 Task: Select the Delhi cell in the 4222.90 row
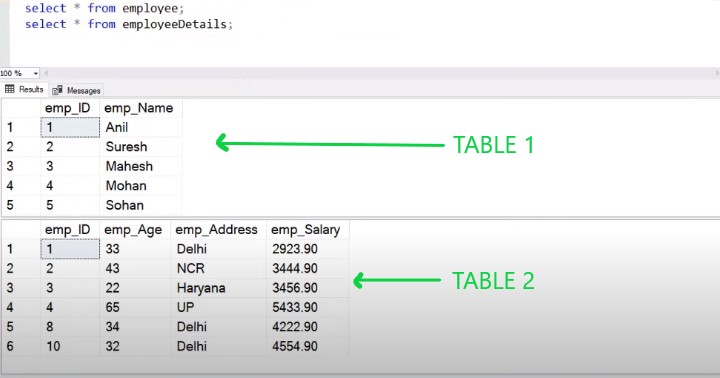(219, 327)
